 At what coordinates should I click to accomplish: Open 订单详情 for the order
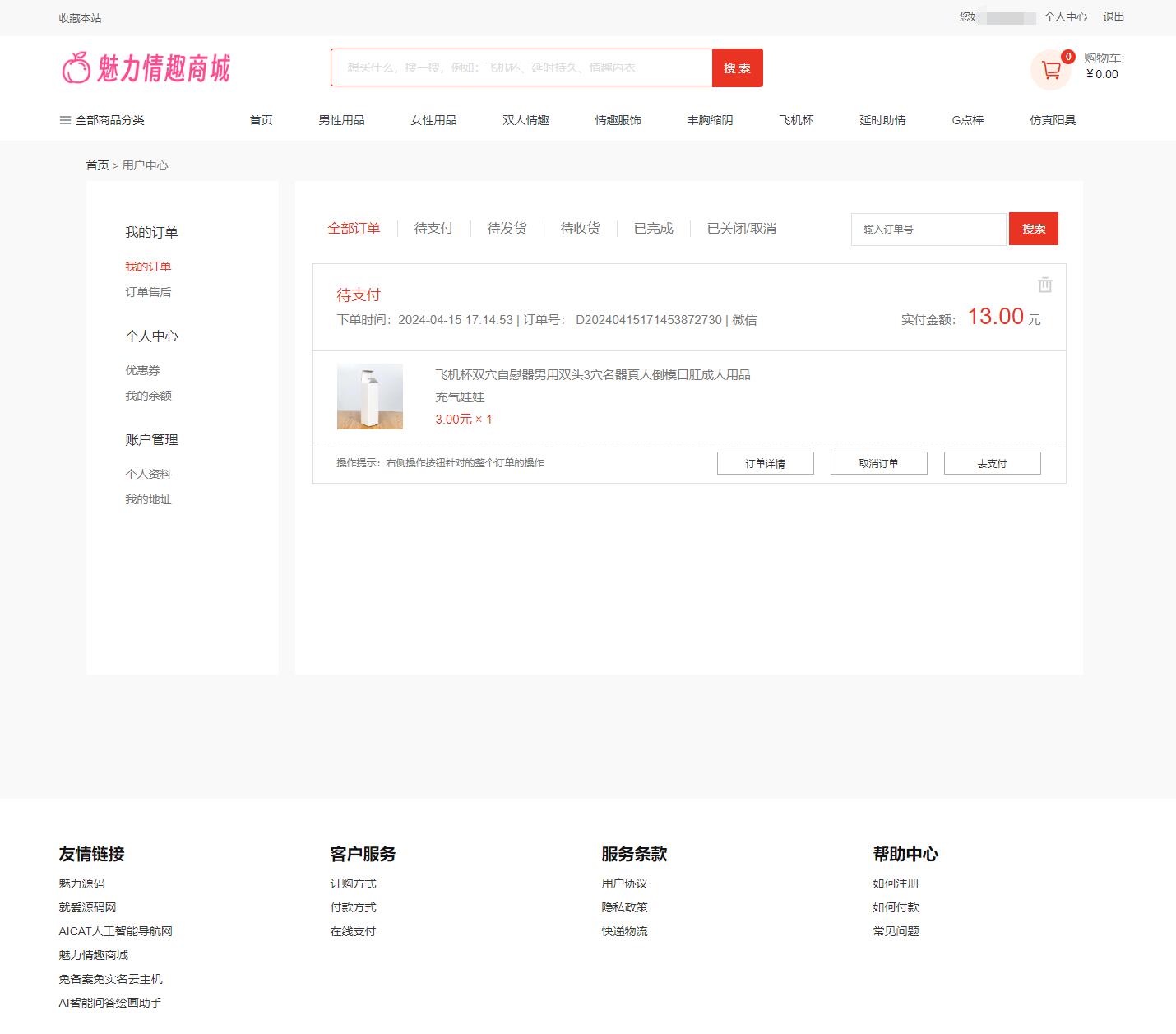coord(765,464)
